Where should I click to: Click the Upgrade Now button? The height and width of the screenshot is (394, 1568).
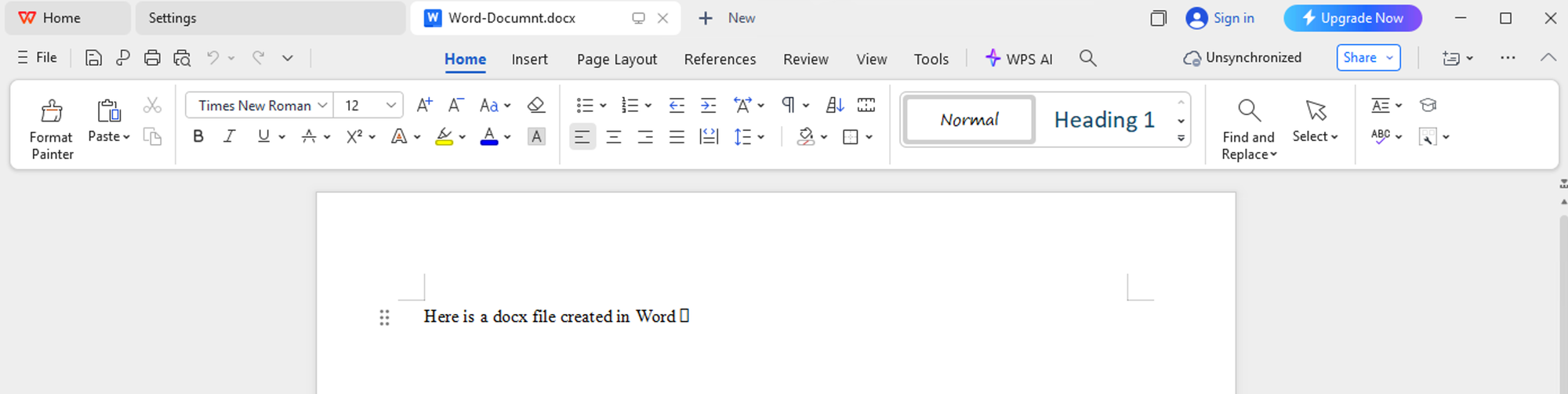coord(1352,18)
